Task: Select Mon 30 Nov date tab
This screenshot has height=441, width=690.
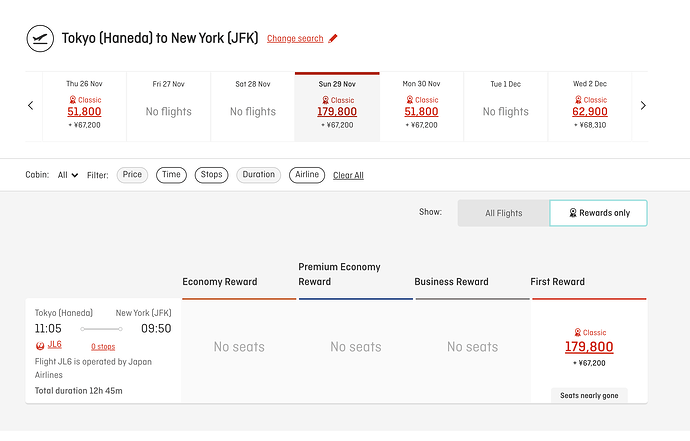Action: 421,106
